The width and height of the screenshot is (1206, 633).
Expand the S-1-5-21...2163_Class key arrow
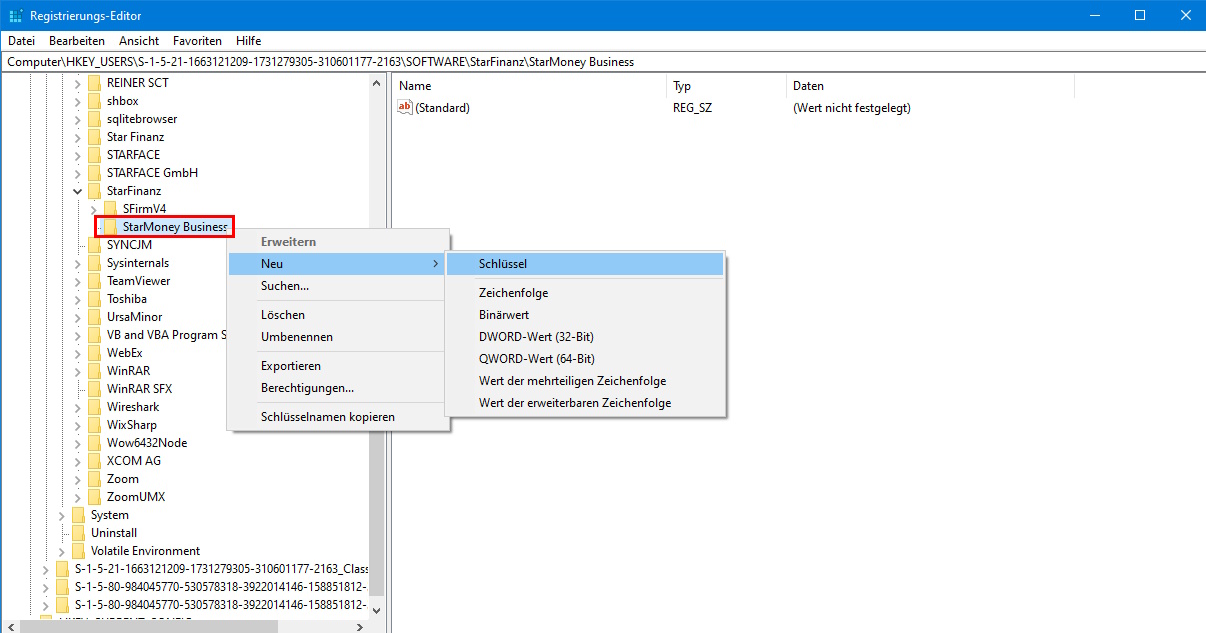[46, 569]
